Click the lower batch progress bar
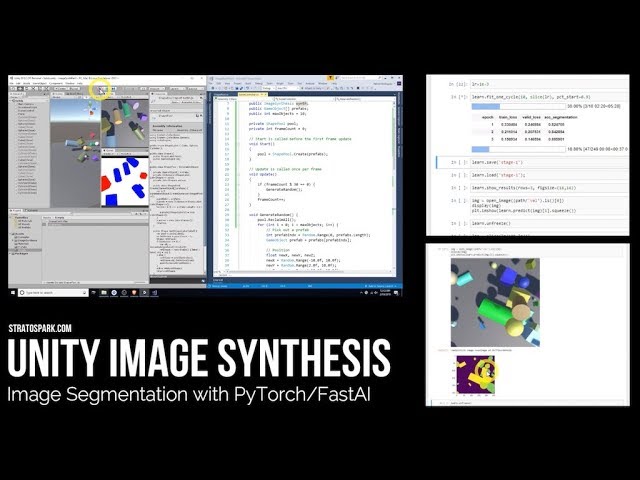 click(x=518, y=149)
